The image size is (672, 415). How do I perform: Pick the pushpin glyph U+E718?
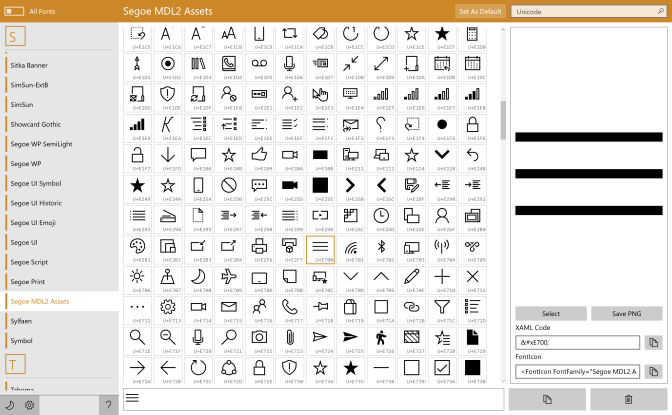tap(320, 310)
